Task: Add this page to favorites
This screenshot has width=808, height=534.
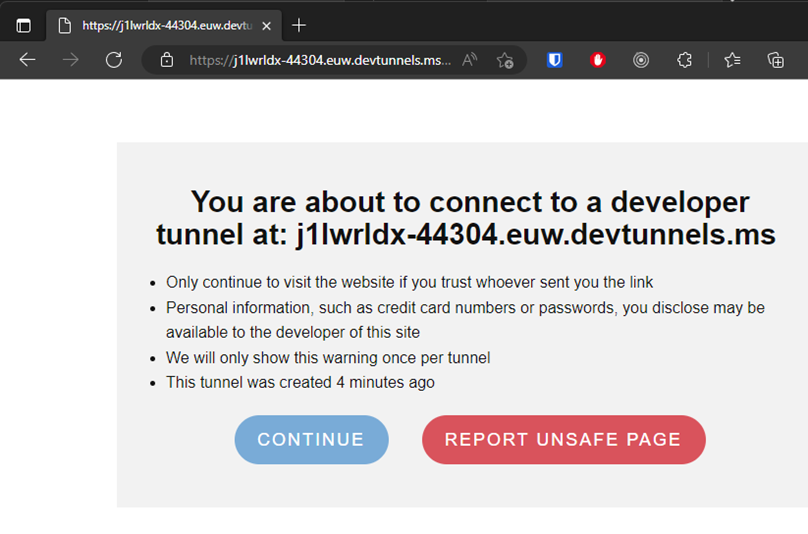Action: [505, 60]
